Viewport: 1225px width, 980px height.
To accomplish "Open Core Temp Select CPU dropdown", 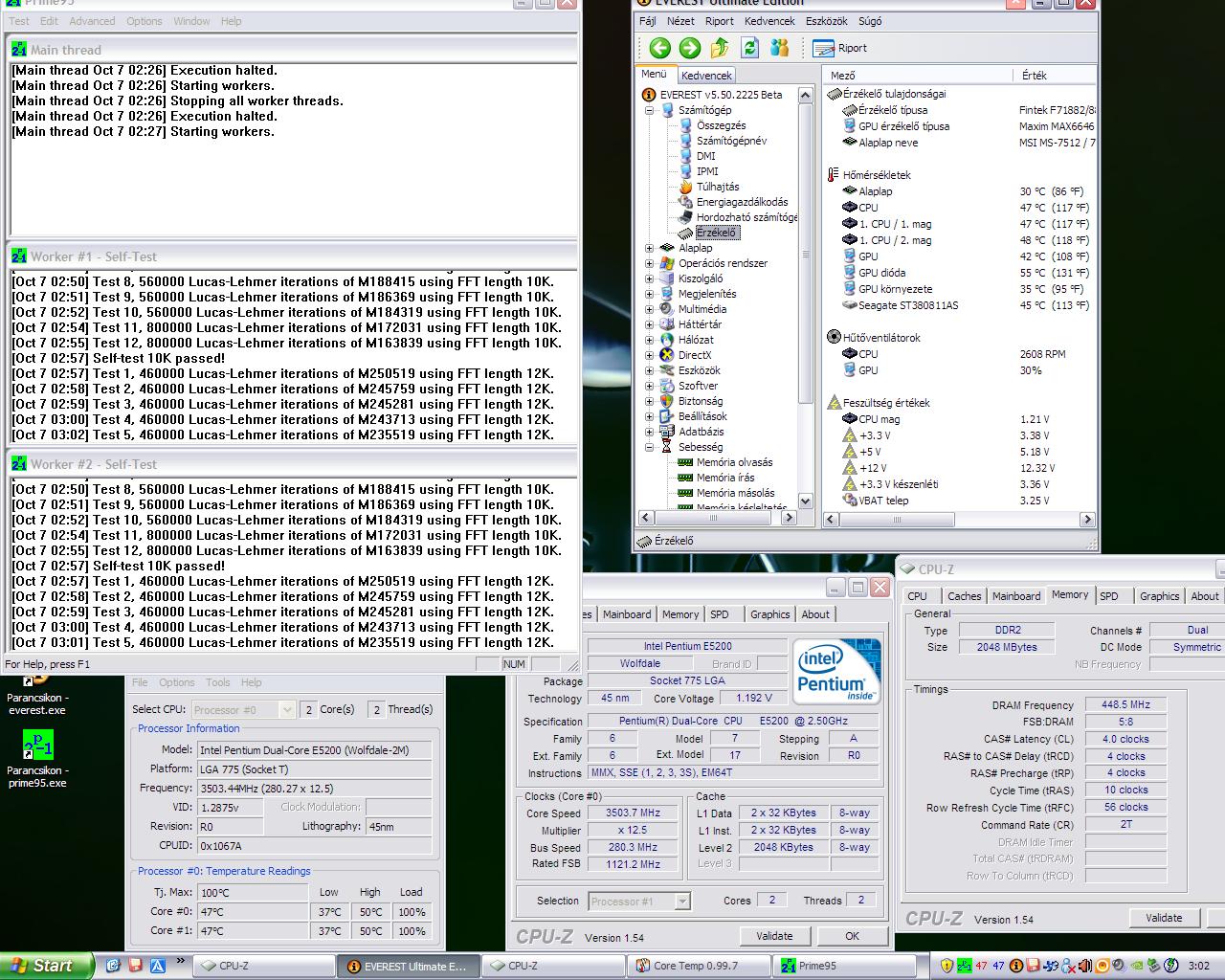I will coord(286,709).
